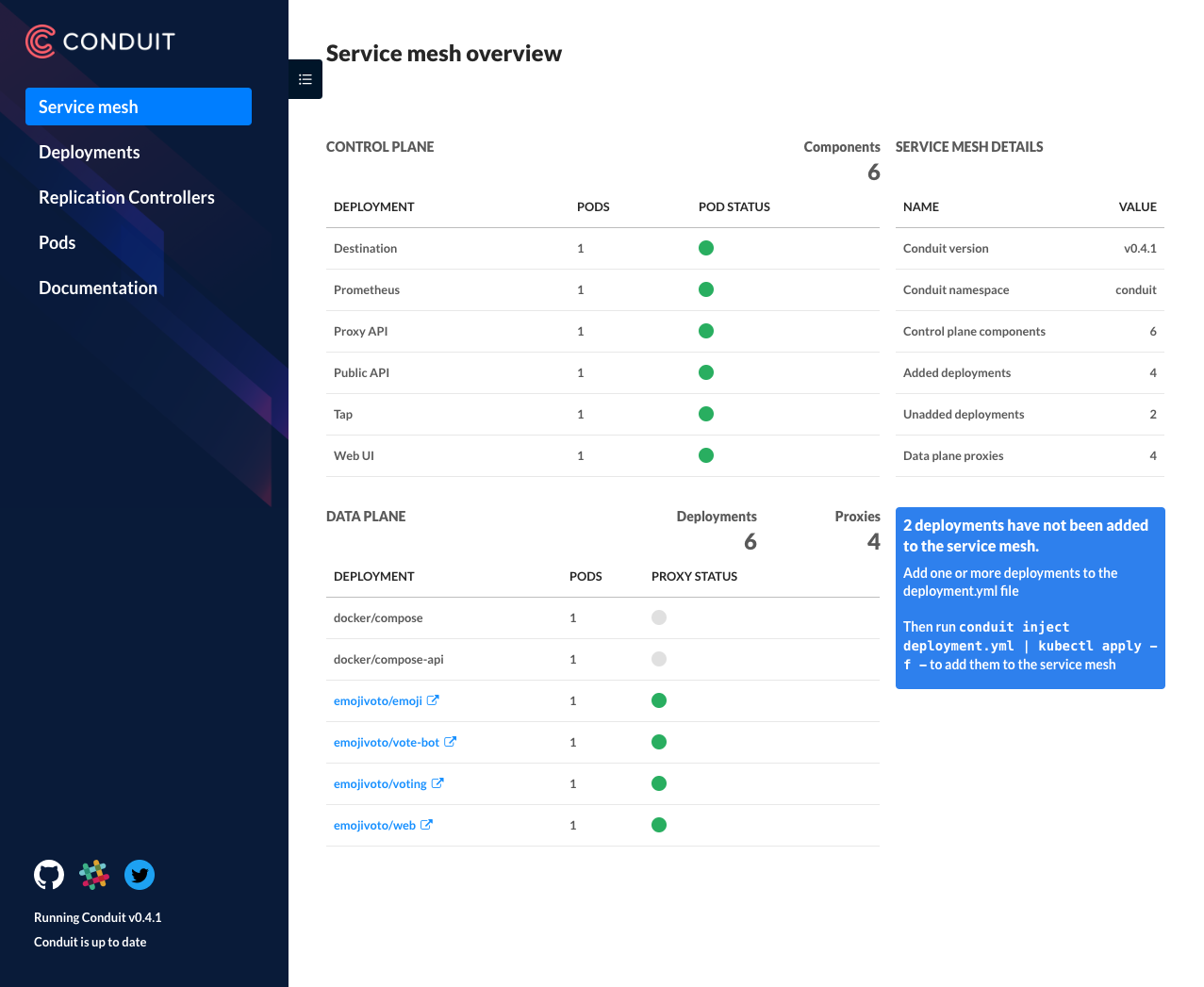Click gray proxy status dot for docker/compose-api
The width and height of the screenshot is (1204, 987).
[659, 659]
